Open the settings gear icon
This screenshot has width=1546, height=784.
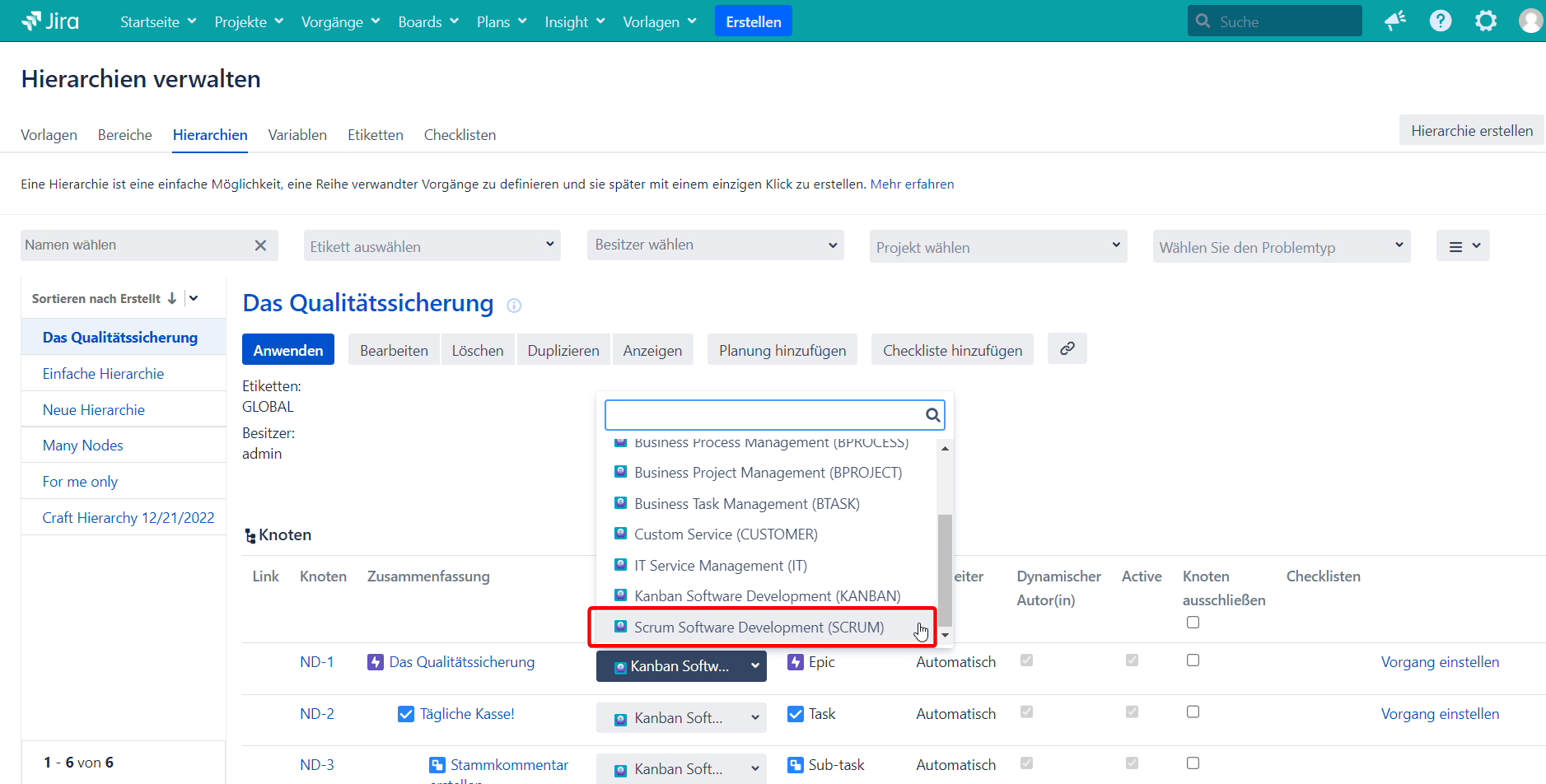coord(1485,21)
